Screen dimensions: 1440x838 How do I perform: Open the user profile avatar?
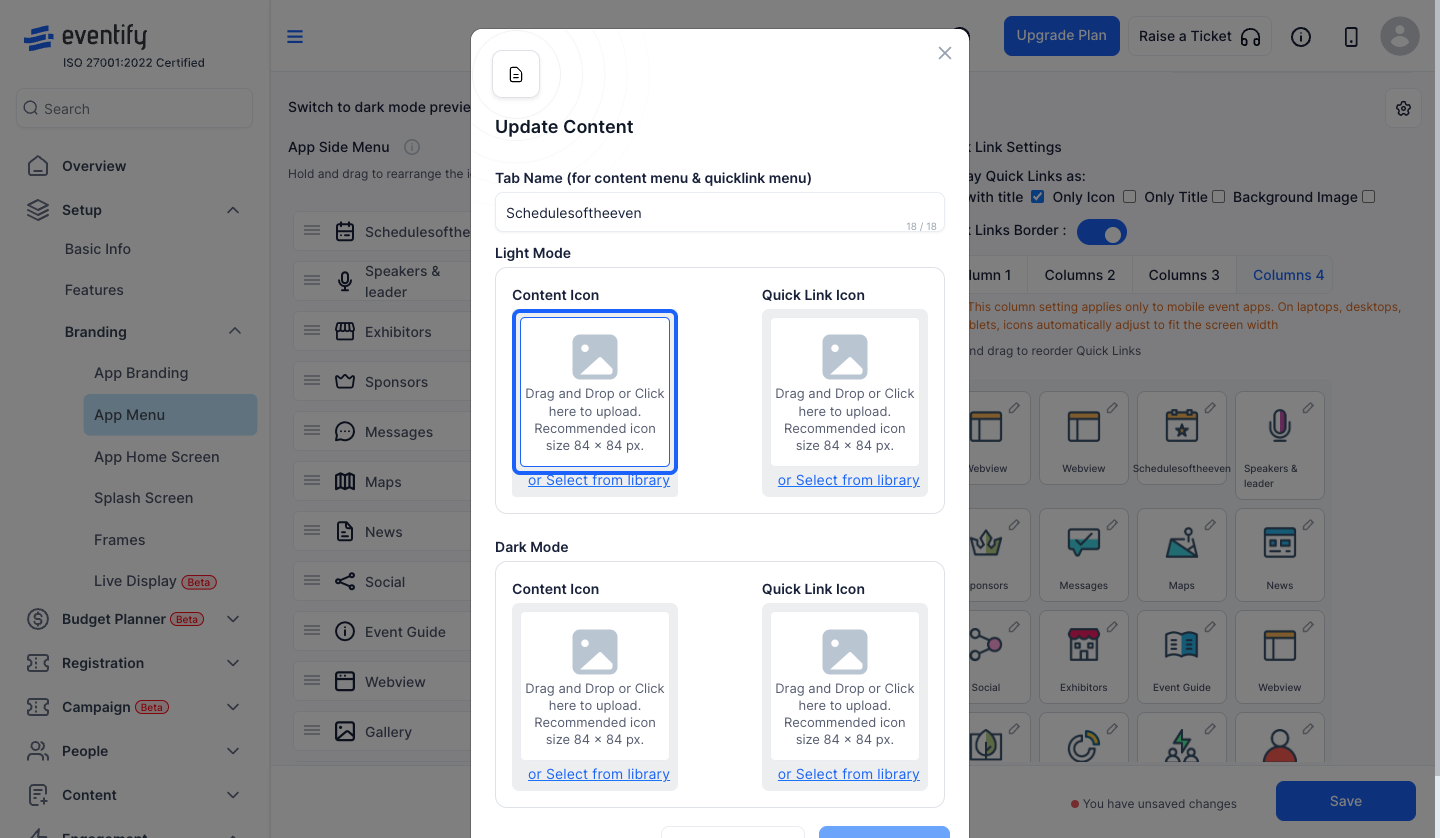(1400, 36)
